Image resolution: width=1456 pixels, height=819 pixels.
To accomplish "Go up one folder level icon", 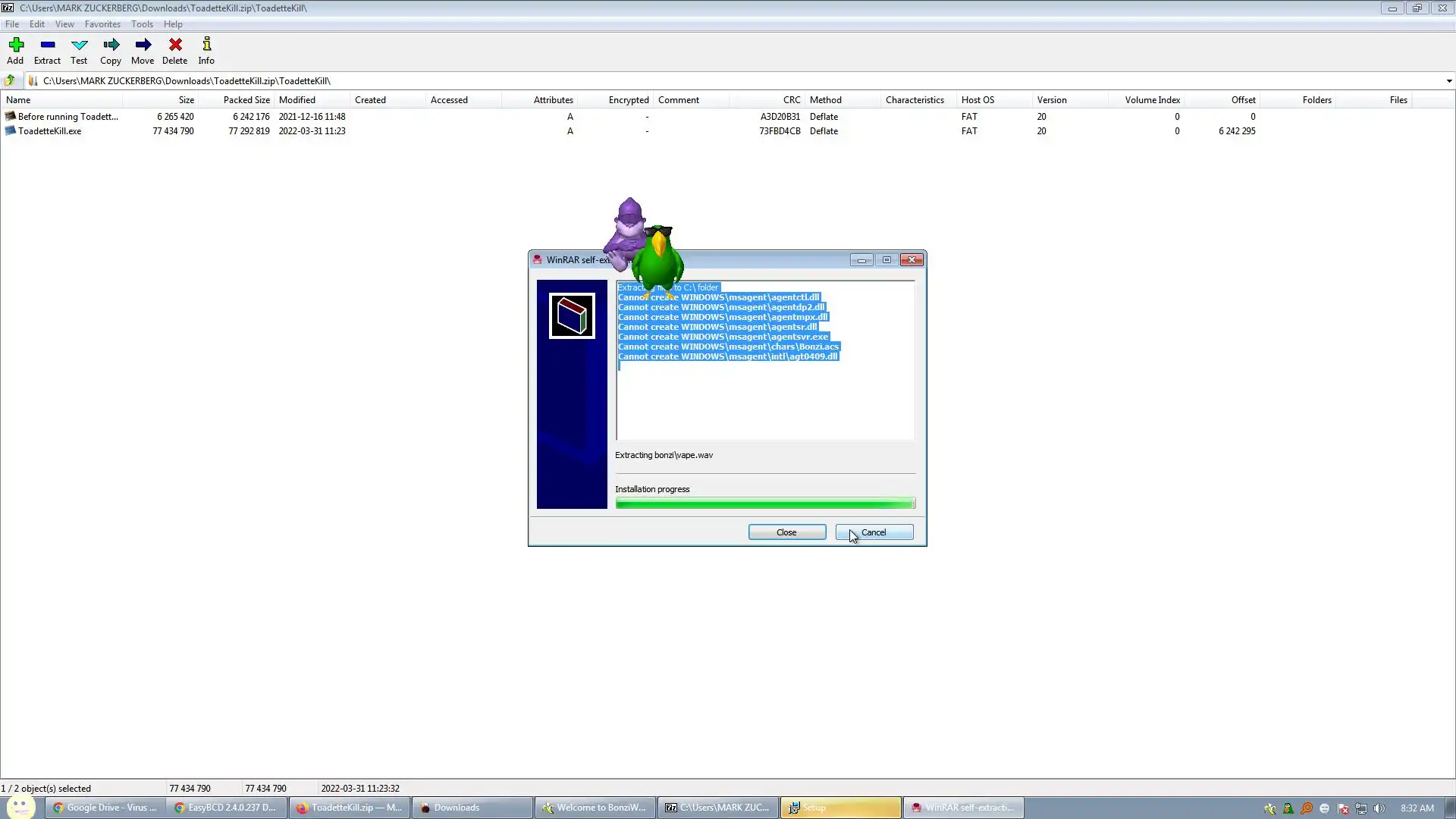I will [10, 80].
